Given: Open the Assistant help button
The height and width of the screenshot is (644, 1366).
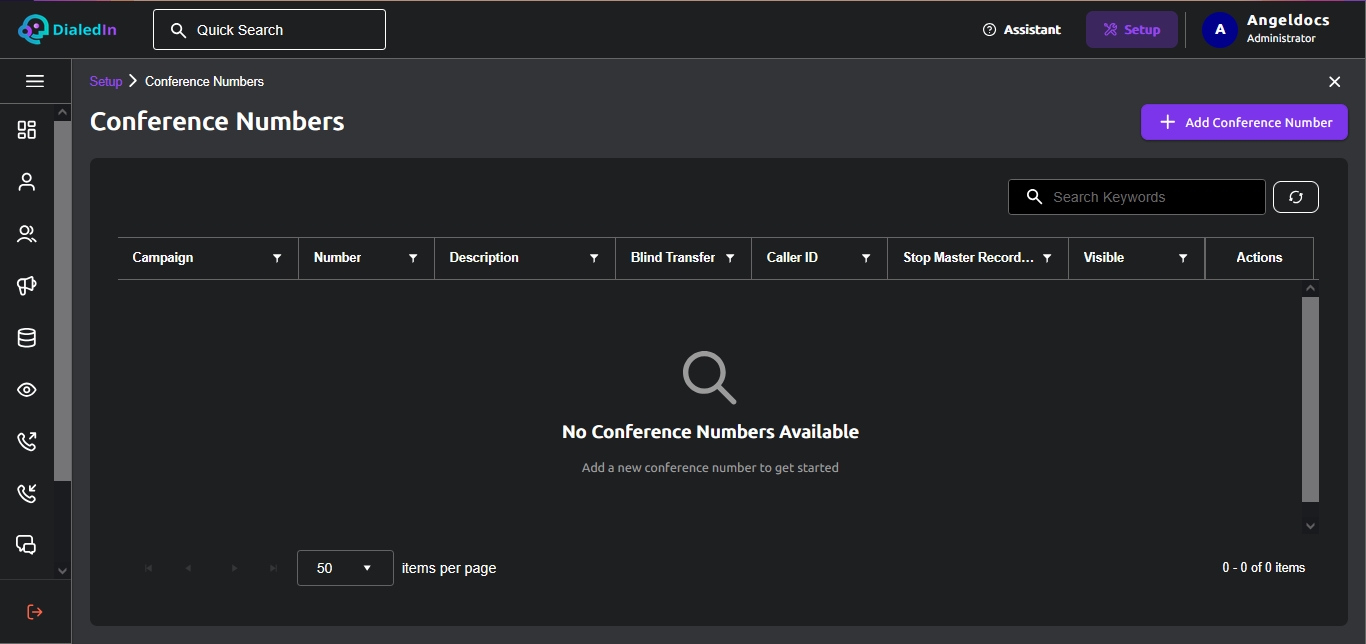Looking at the screenshot, I should (1022, 30).
